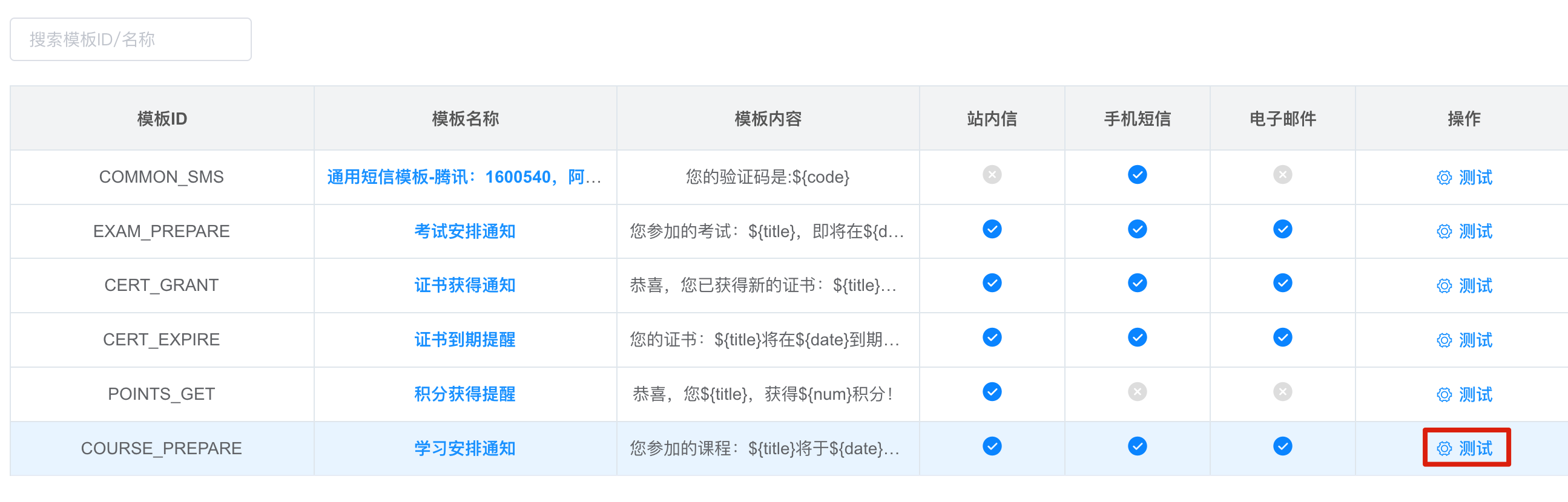Click the gear test icon for EXAM_PREPARE
The width and height of the screenshot is (1568, 502).
point(1444,232)
